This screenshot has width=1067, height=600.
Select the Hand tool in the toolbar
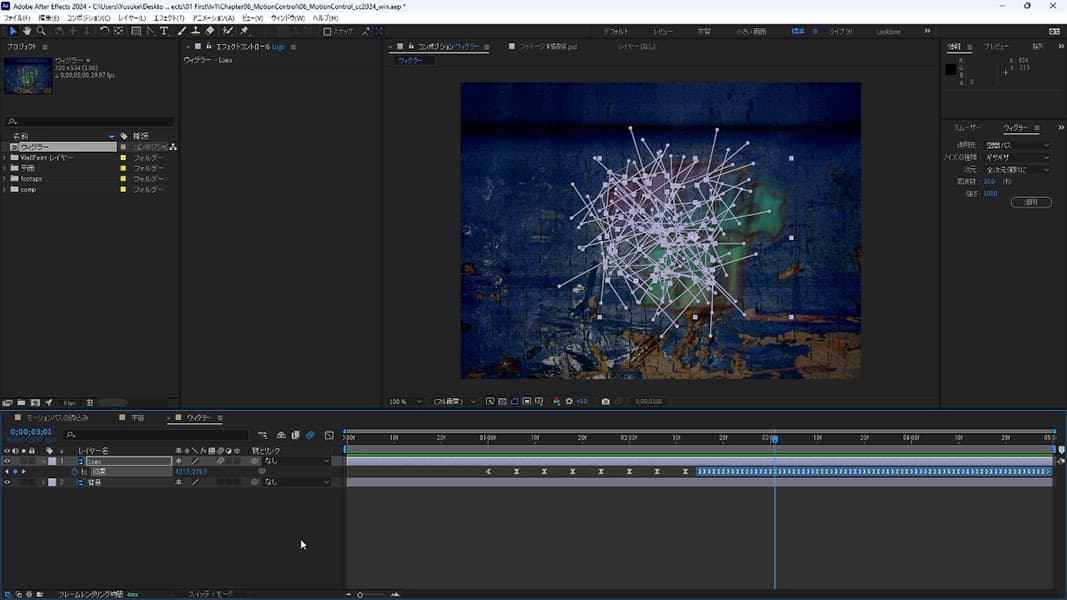[27, 31]
